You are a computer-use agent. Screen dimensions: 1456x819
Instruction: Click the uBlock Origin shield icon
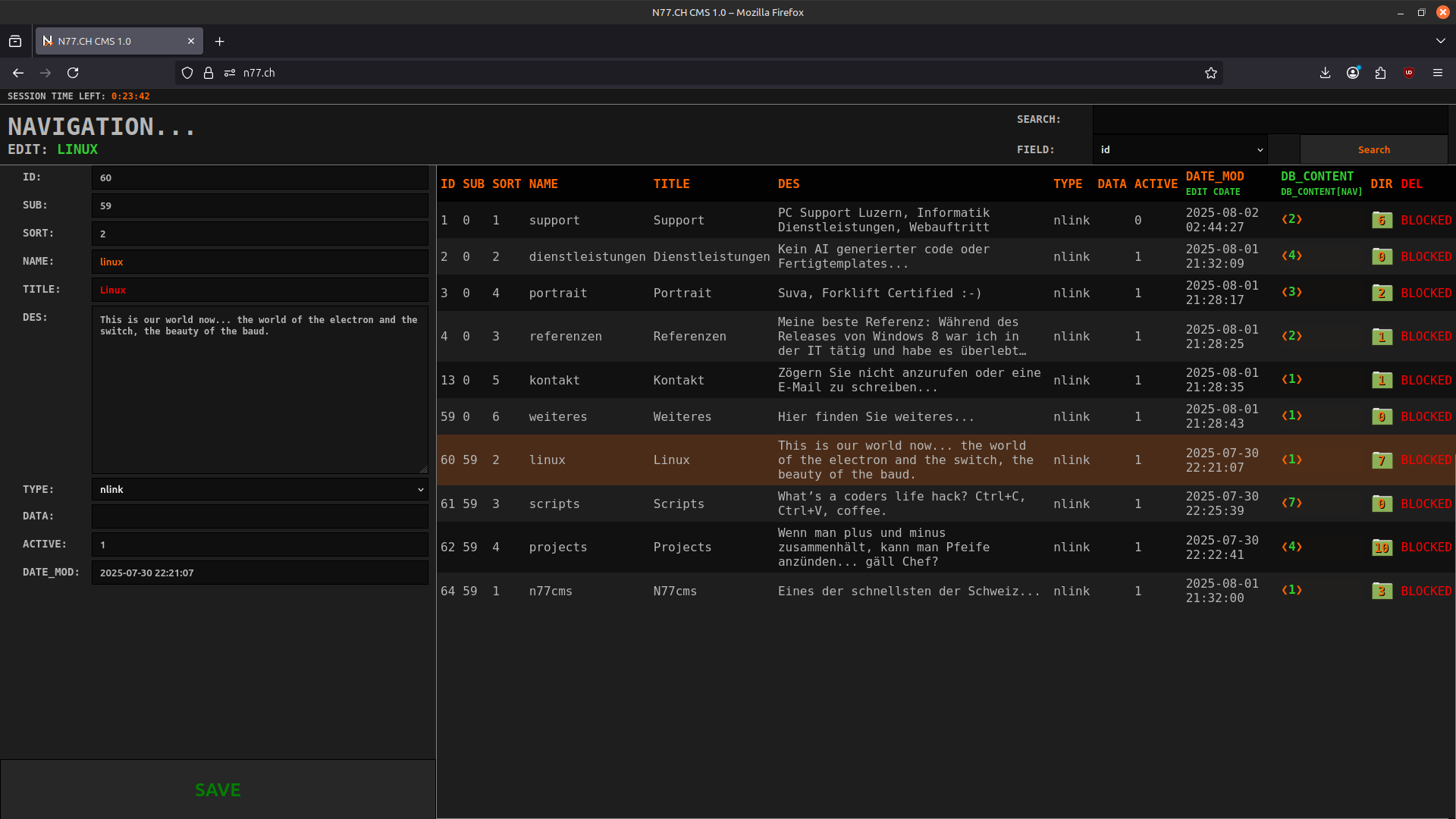click(x=1409, y=73)
